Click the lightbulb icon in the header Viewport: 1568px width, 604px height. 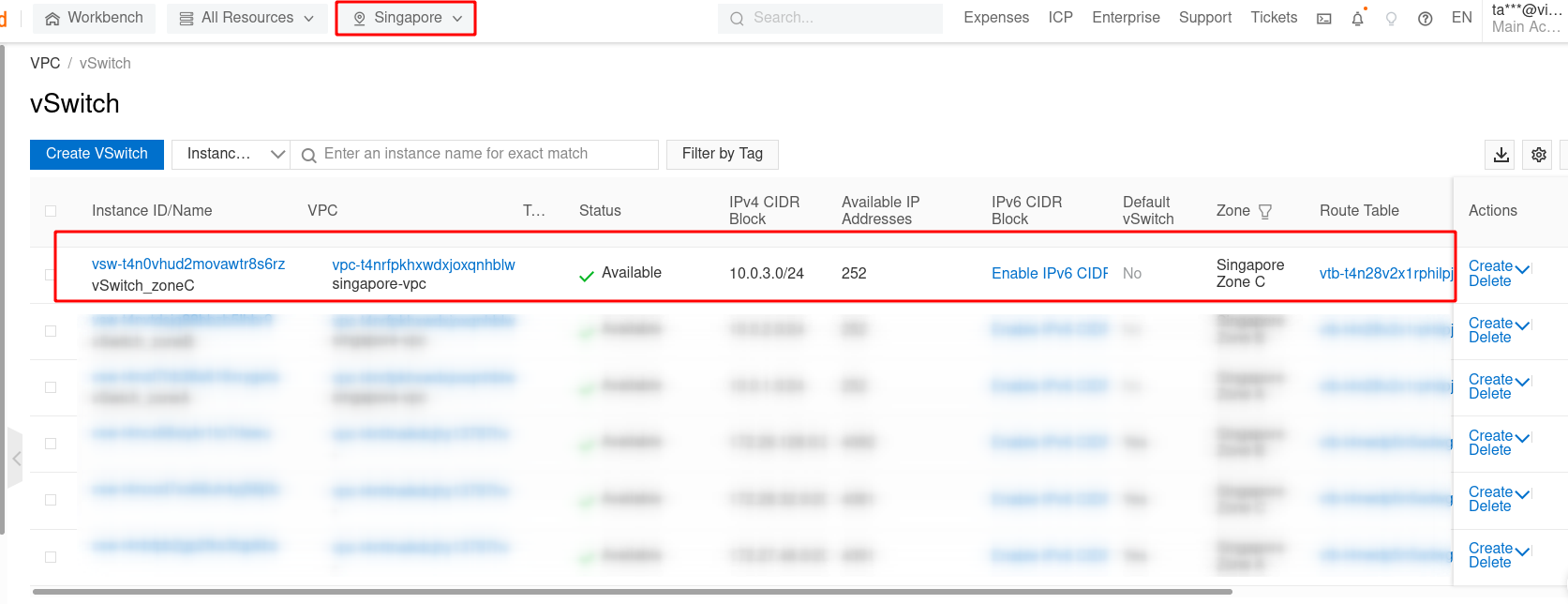(x=1391, y=19)
